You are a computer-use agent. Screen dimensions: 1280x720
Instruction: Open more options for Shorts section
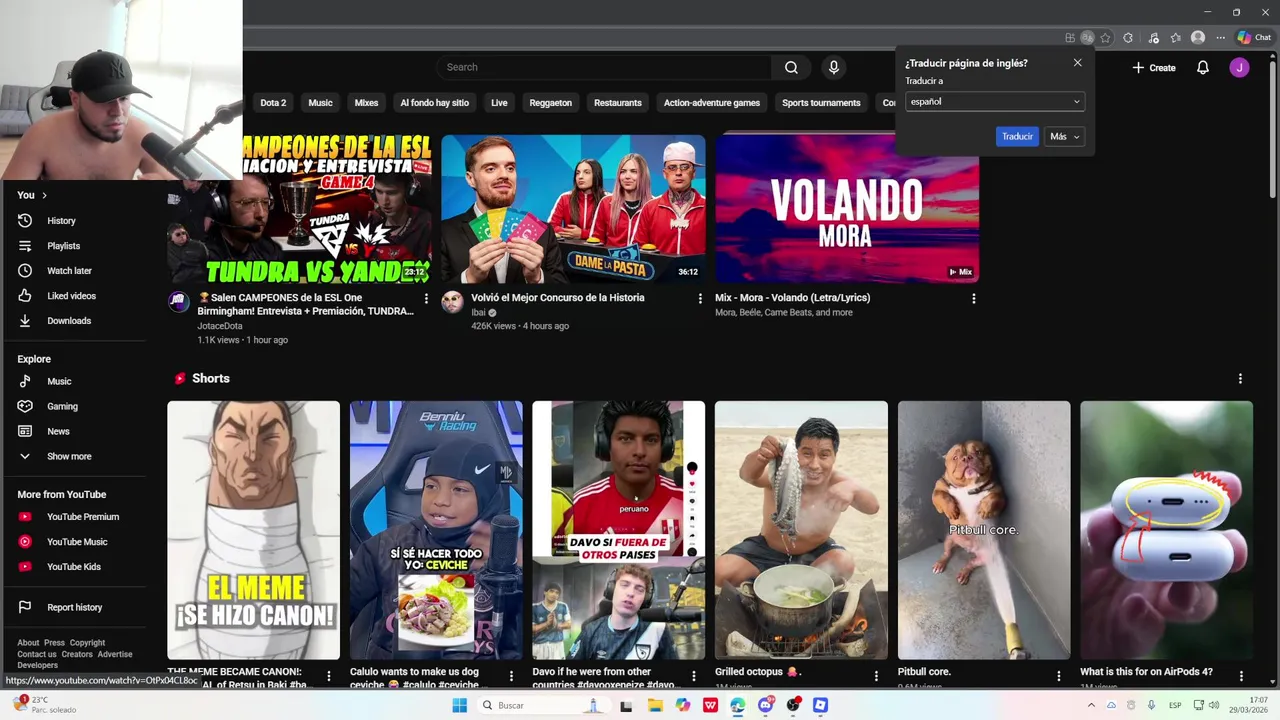[1240, 379]
